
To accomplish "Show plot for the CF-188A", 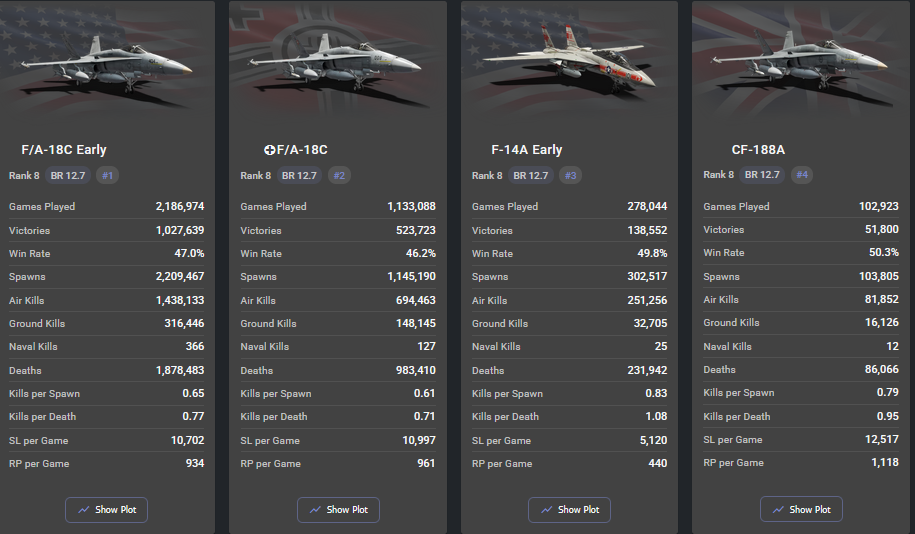I will [801, 509].
